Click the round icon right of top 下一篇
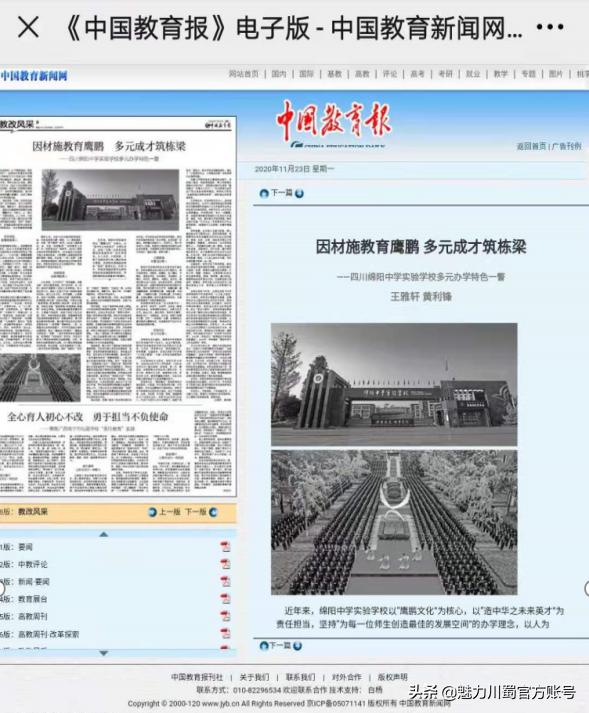The width and height of the screenshot is (589, 713). 299,193
